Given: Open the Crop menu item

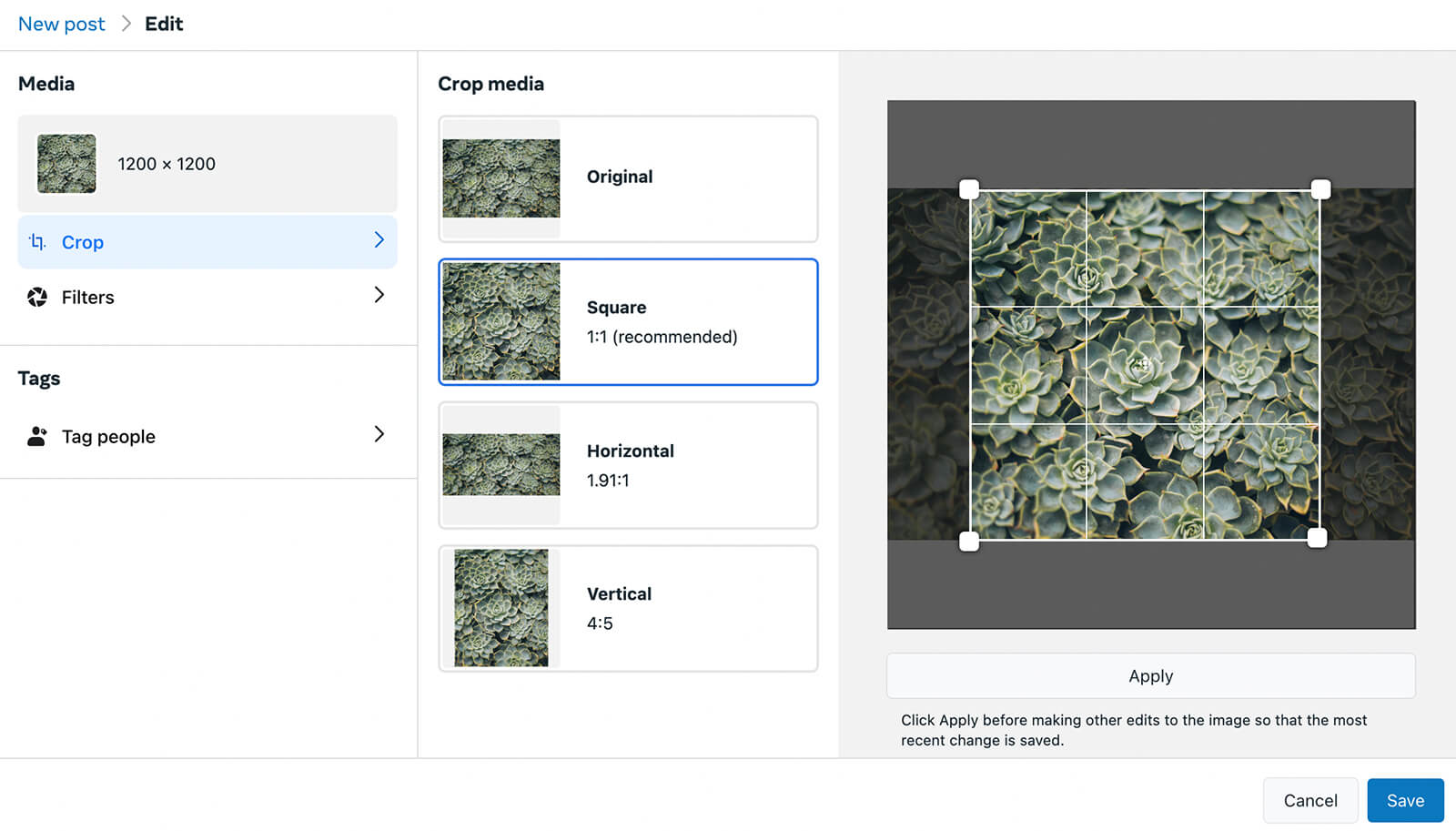Looking at the screenshot, I should click(207, 242).
